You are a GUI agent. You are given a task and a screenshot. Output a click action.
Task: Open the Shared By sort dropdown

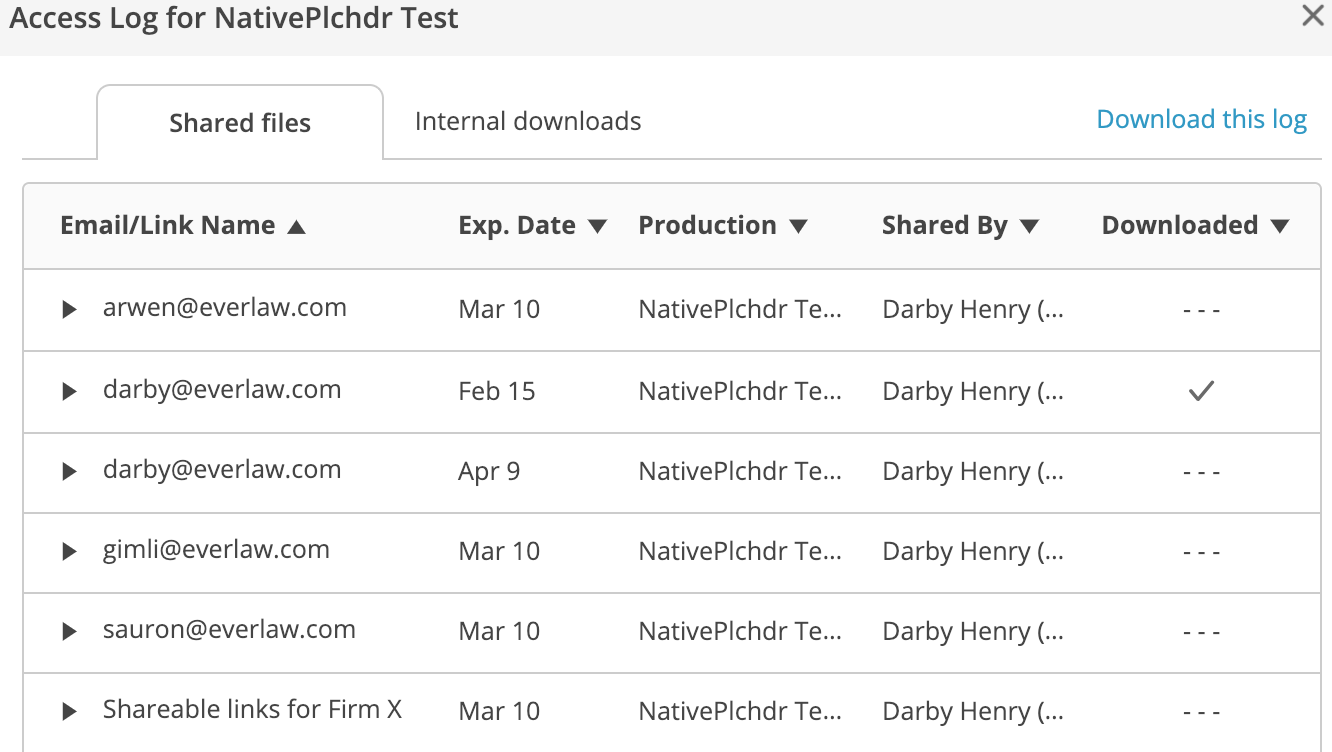1031,226
